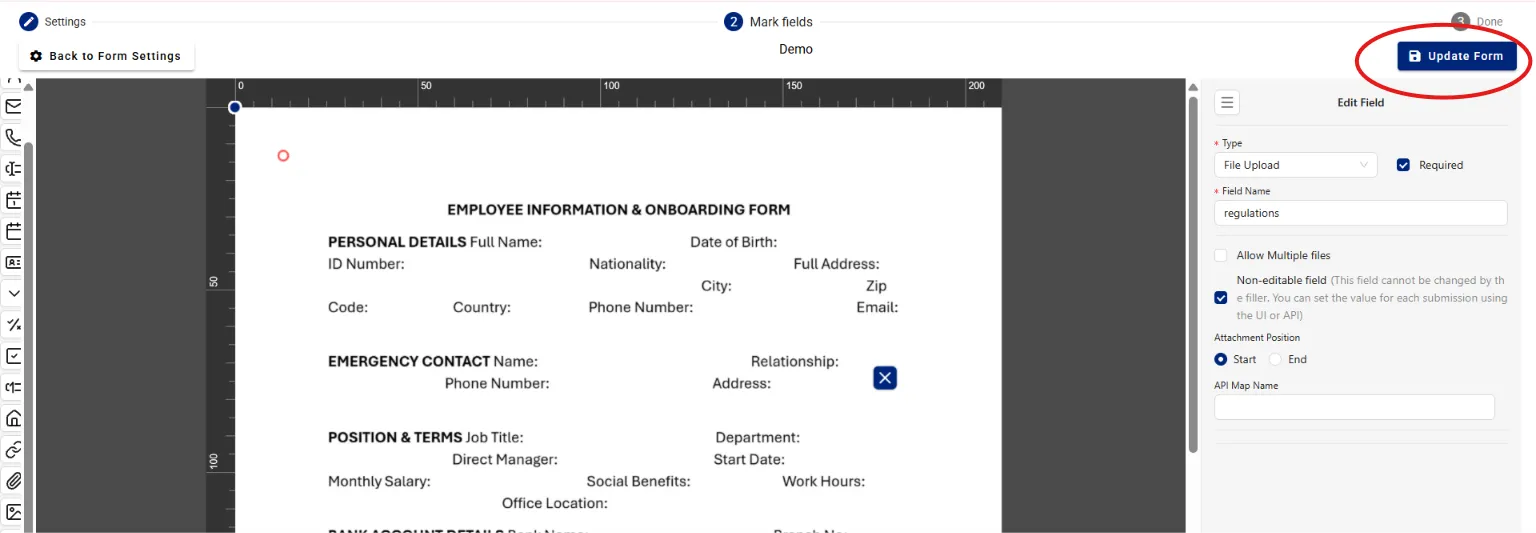Click the Settings step label

(65, 21)
